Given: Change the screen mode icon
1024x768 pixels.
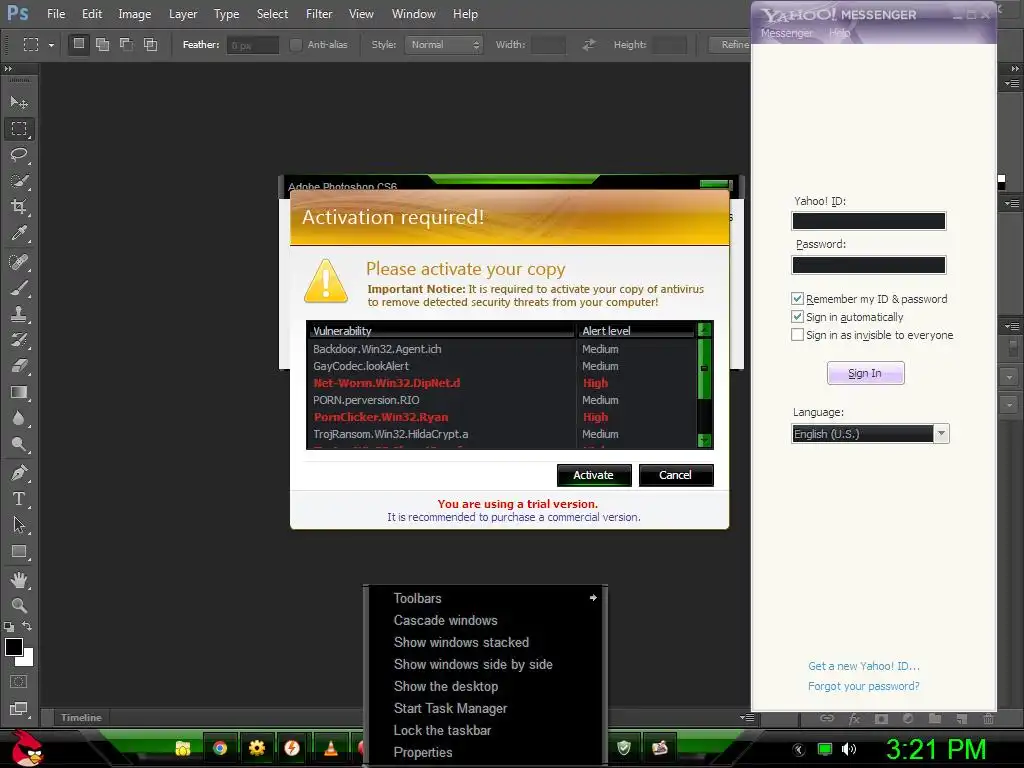Looking at the screenshot, I should click(19, 709).
